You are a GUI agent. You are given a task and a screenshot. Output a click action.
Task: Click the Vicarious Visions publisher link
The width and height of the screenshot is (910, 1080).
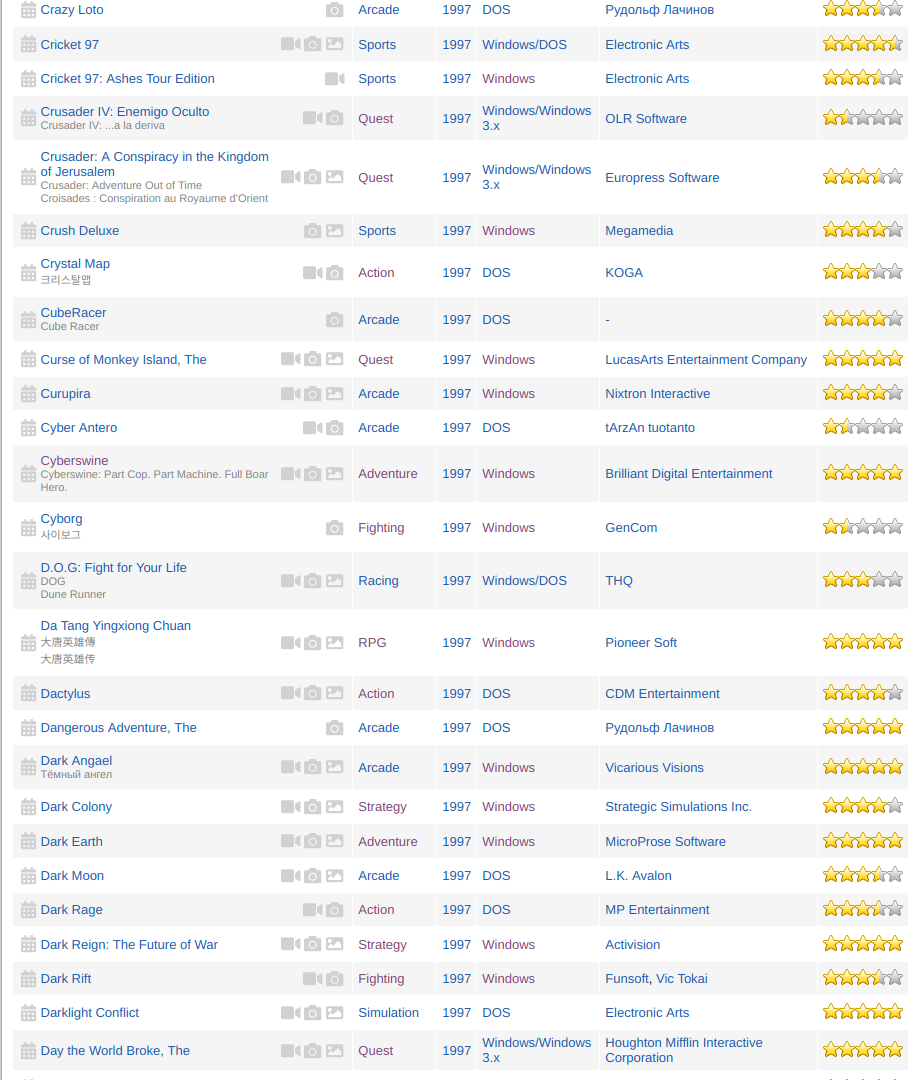(654, 767)
